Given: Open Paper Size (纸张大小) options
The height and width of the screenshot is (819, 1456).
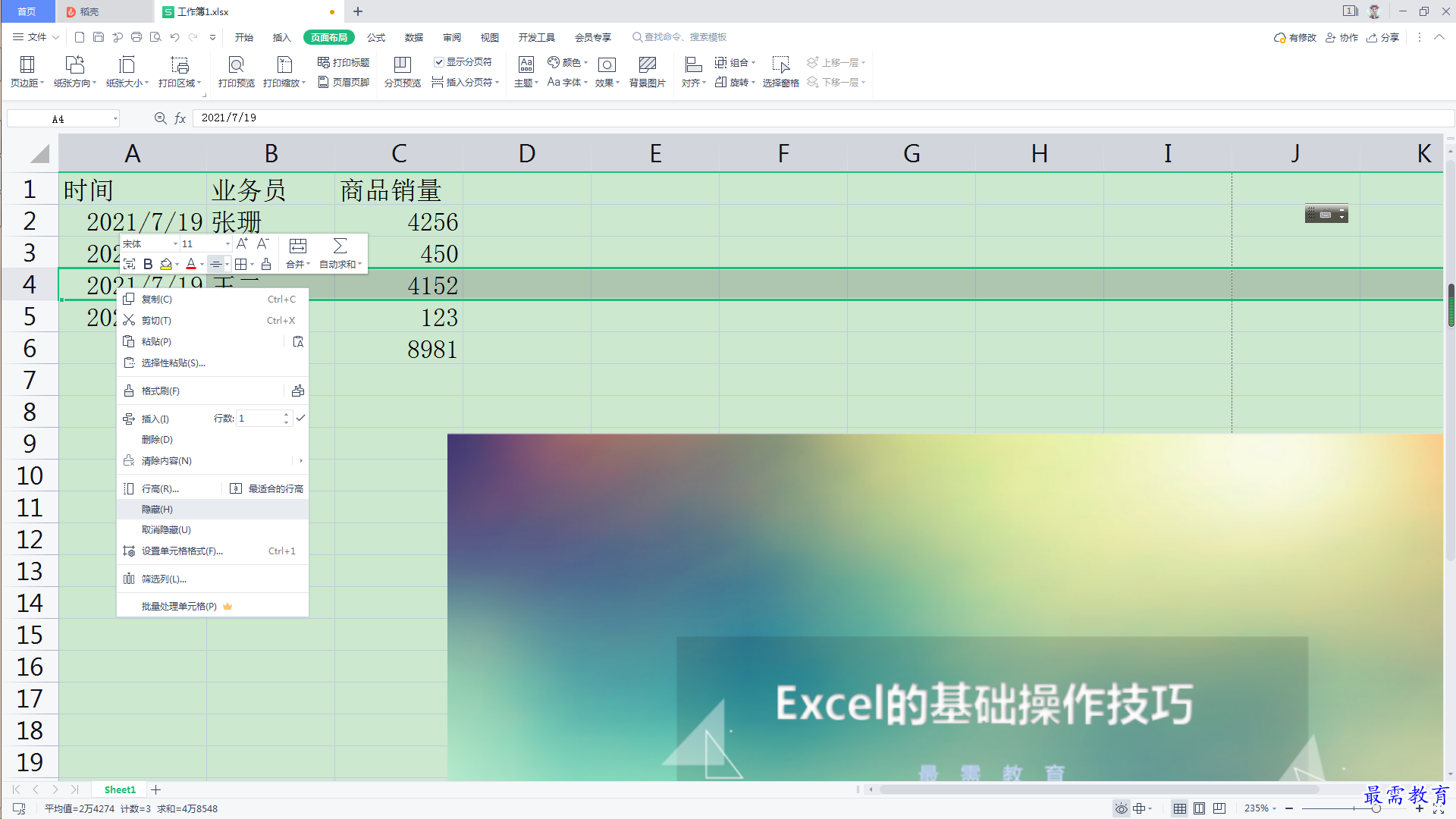Looking at the screenshot, I should (127, 72).
